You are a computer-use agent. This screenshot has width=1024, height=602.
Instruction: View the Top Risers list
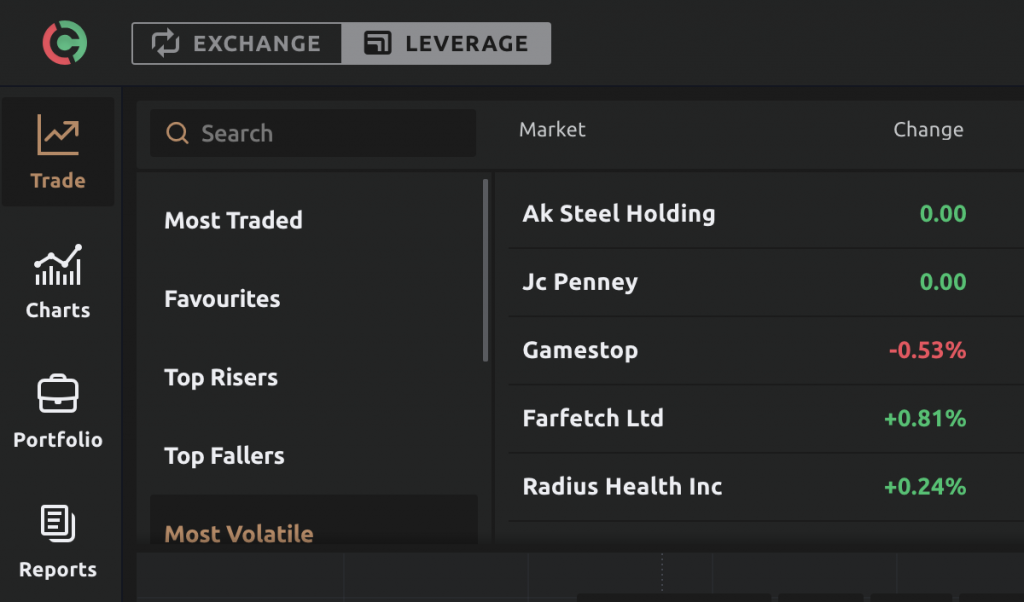pyautogui.click(x=220, y=378)
